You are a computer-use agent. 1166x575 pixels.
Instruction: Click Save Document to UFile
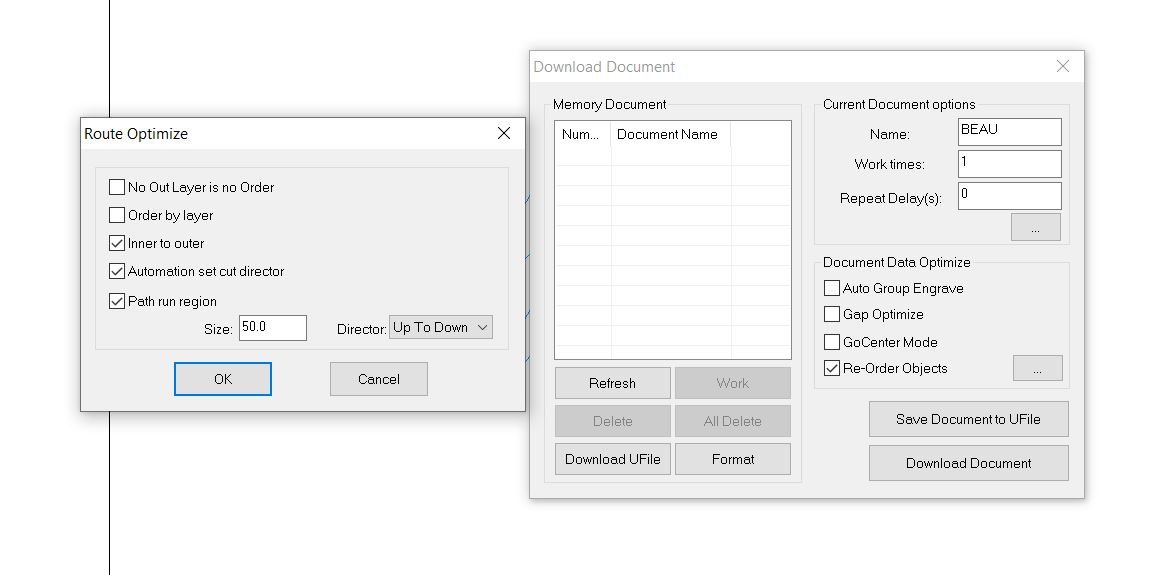click(968, 419)
